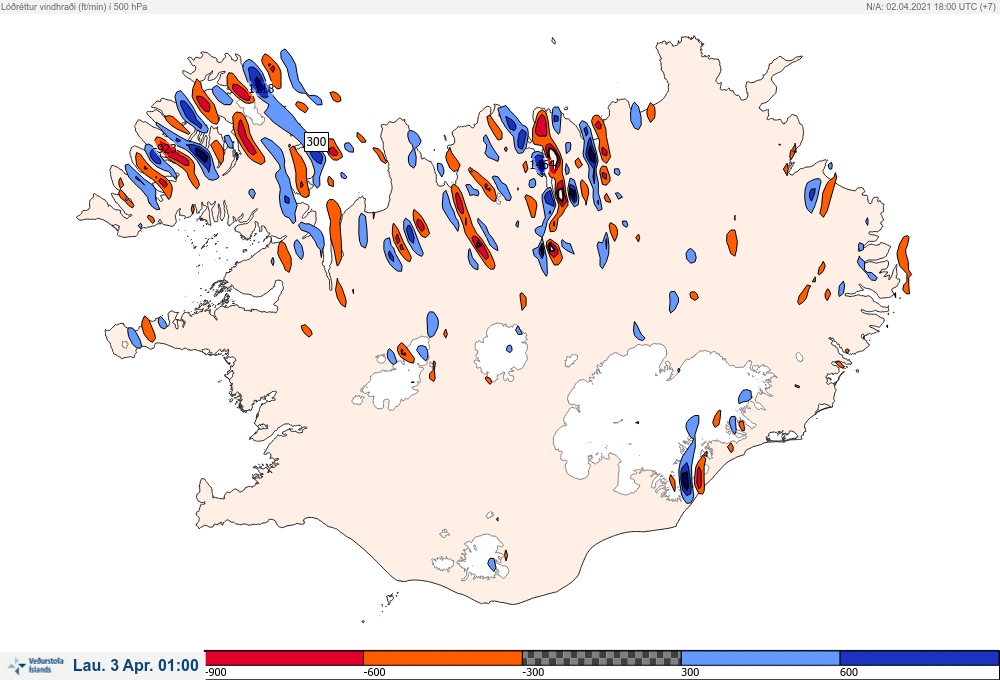Click the boxed 300 contour label

tap(316, 142)
